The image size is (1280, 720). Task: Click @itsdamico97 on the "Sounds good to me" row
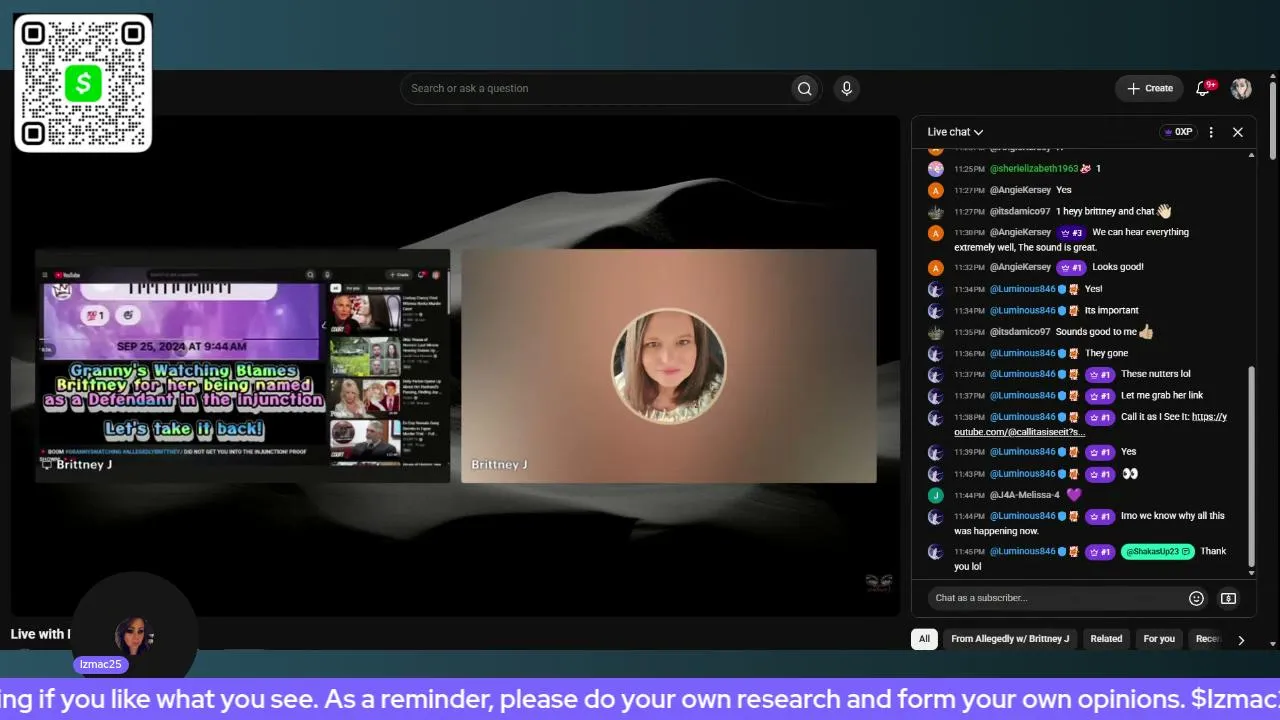coord(1020,332)
